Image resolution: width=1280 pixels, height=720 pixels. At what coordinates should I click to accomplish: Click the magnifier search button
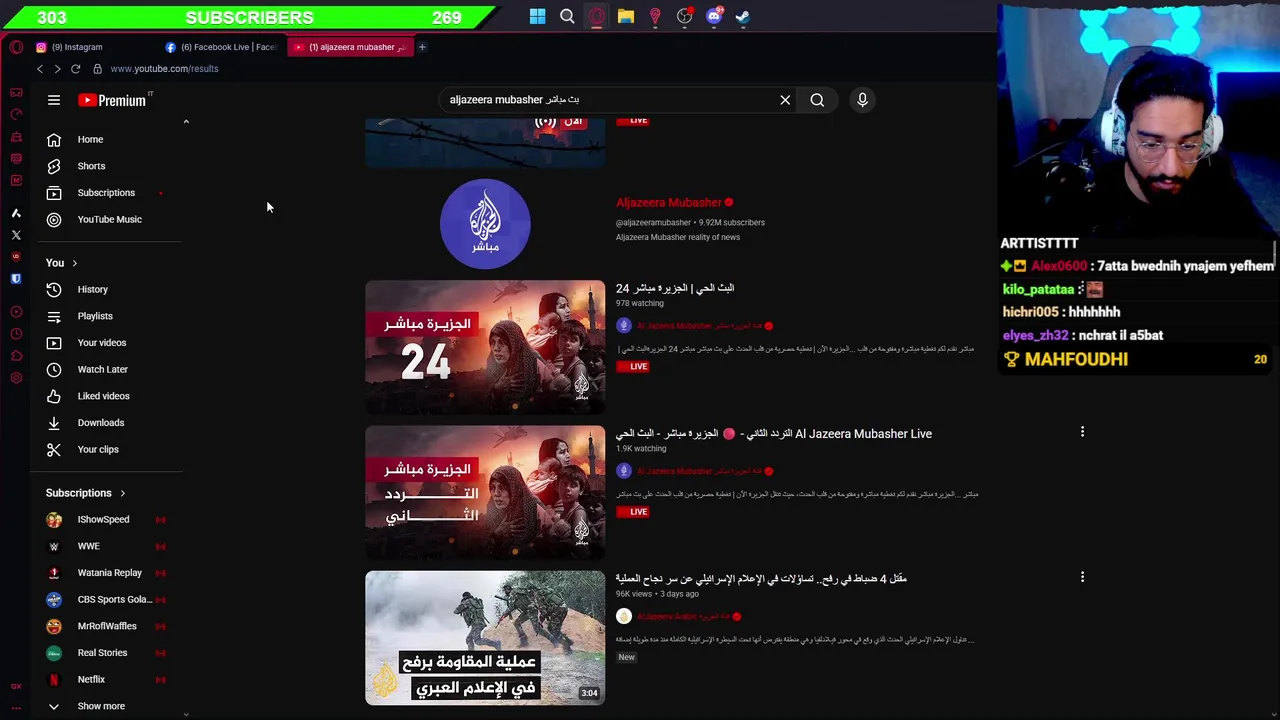(x=817, y=100)
